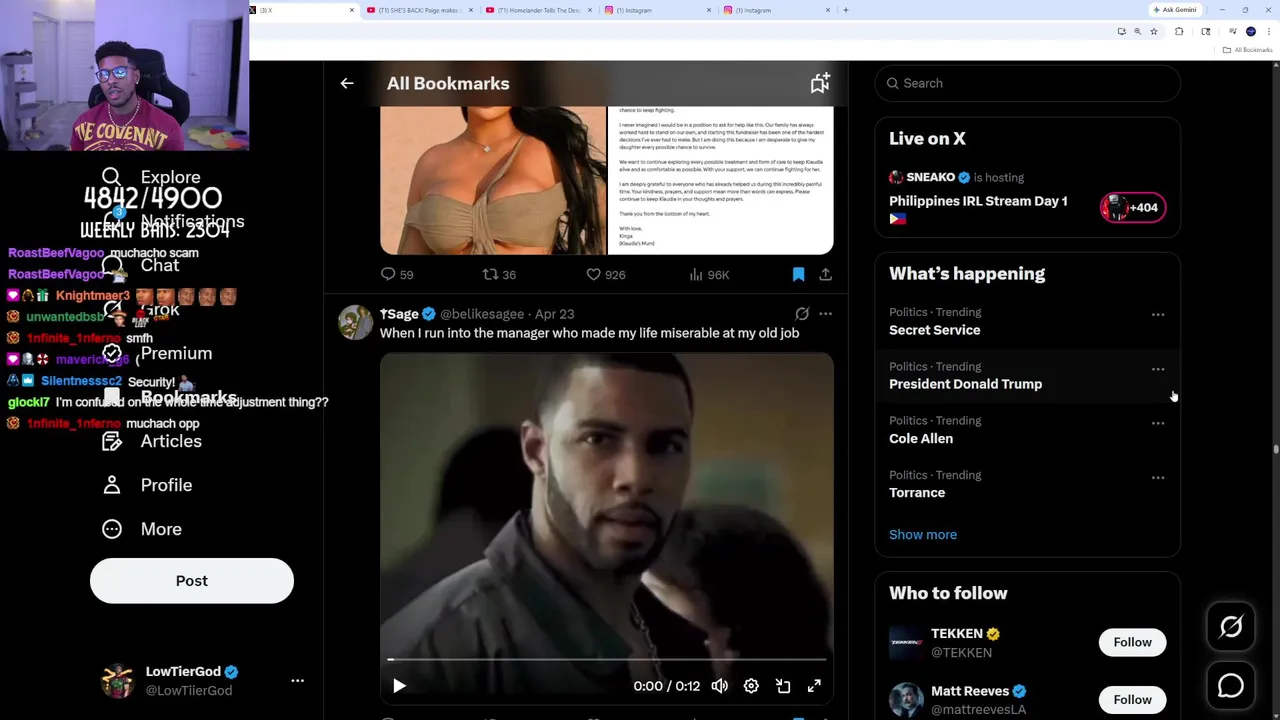Open a new browser tab
The height and width of the screenshot is (720, 1280).
point(846,10)
